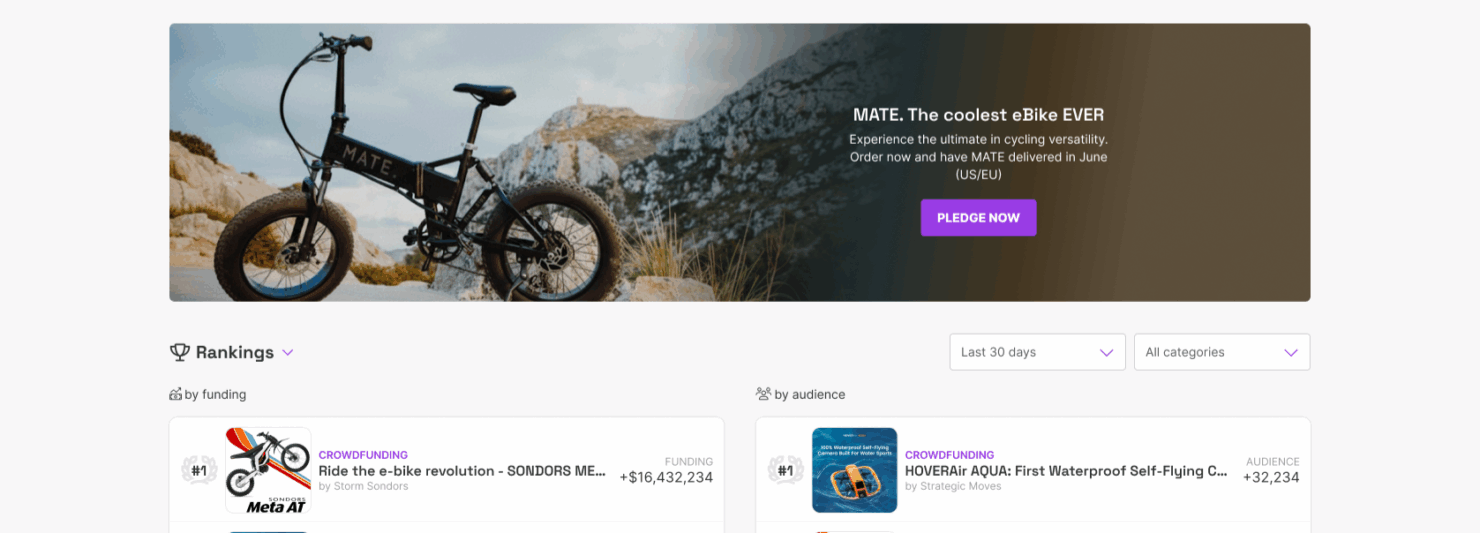Click the PLEDGE NOW button

[x=978, y=218]
